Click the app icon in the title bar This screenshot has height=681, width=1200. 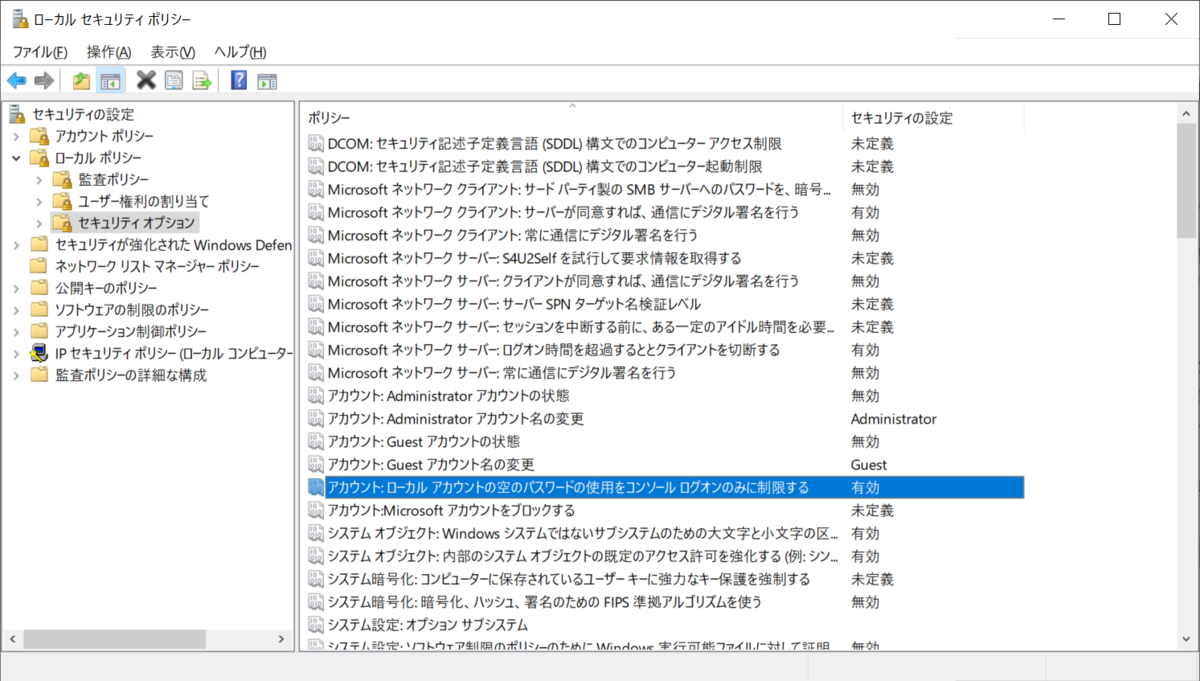point(19,19)
